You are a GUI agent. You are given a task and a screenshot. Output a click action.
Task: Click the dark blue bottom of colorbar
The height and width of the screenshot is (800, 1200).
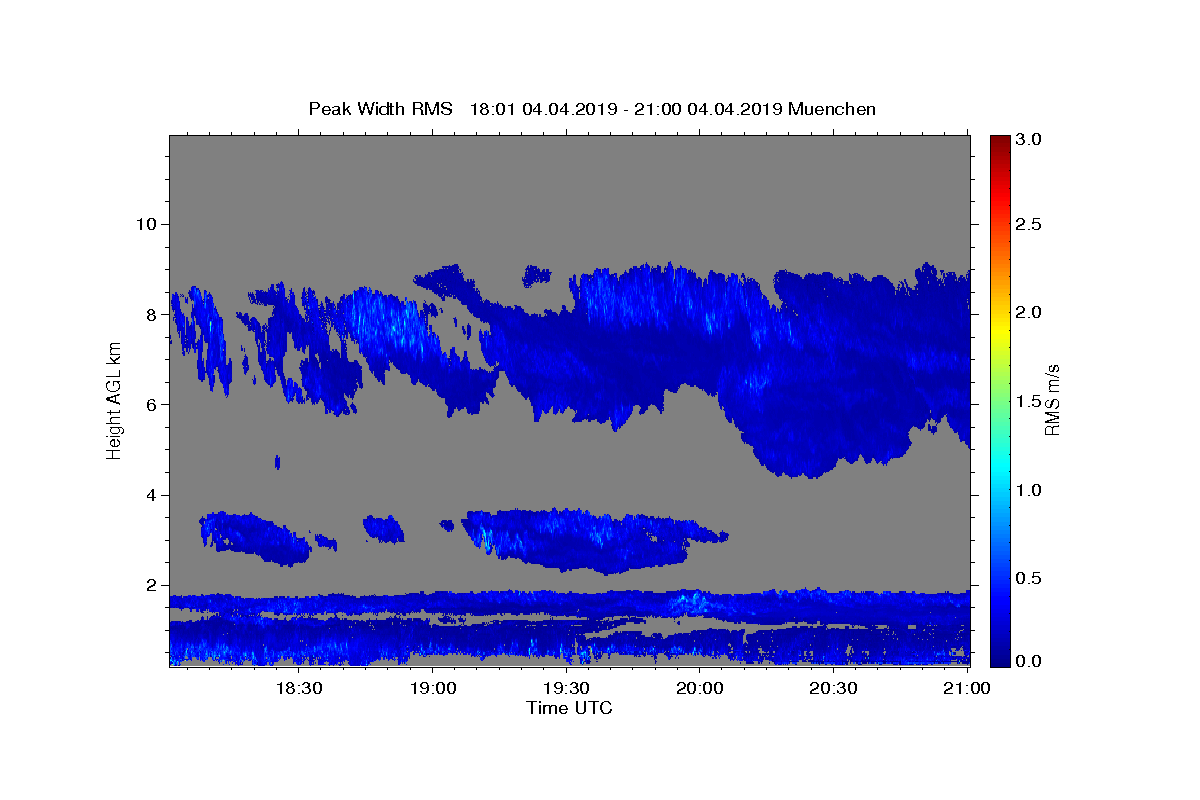tap(999, 656)
